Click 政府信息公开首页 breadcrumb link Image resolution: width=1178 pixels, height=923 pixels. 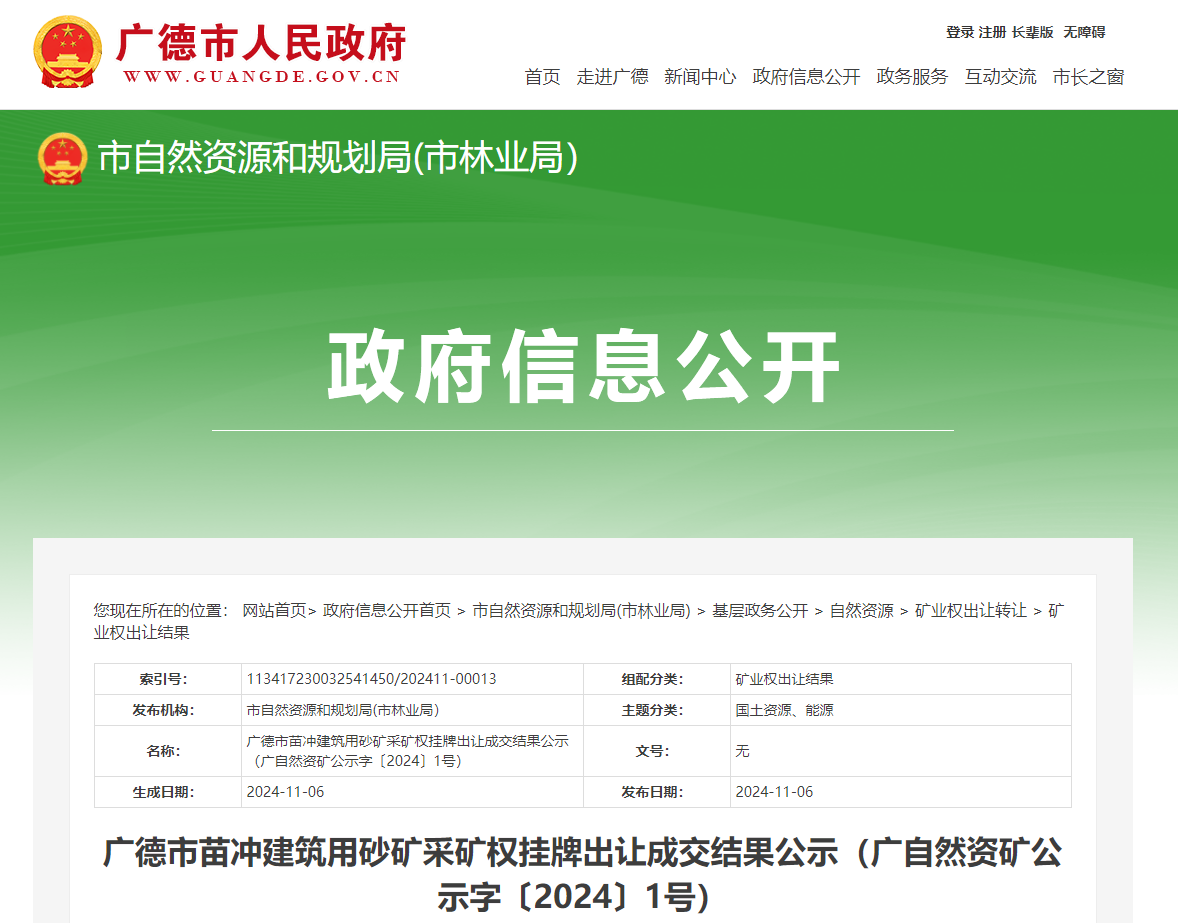pyautogui.click(x=387, y=610)
